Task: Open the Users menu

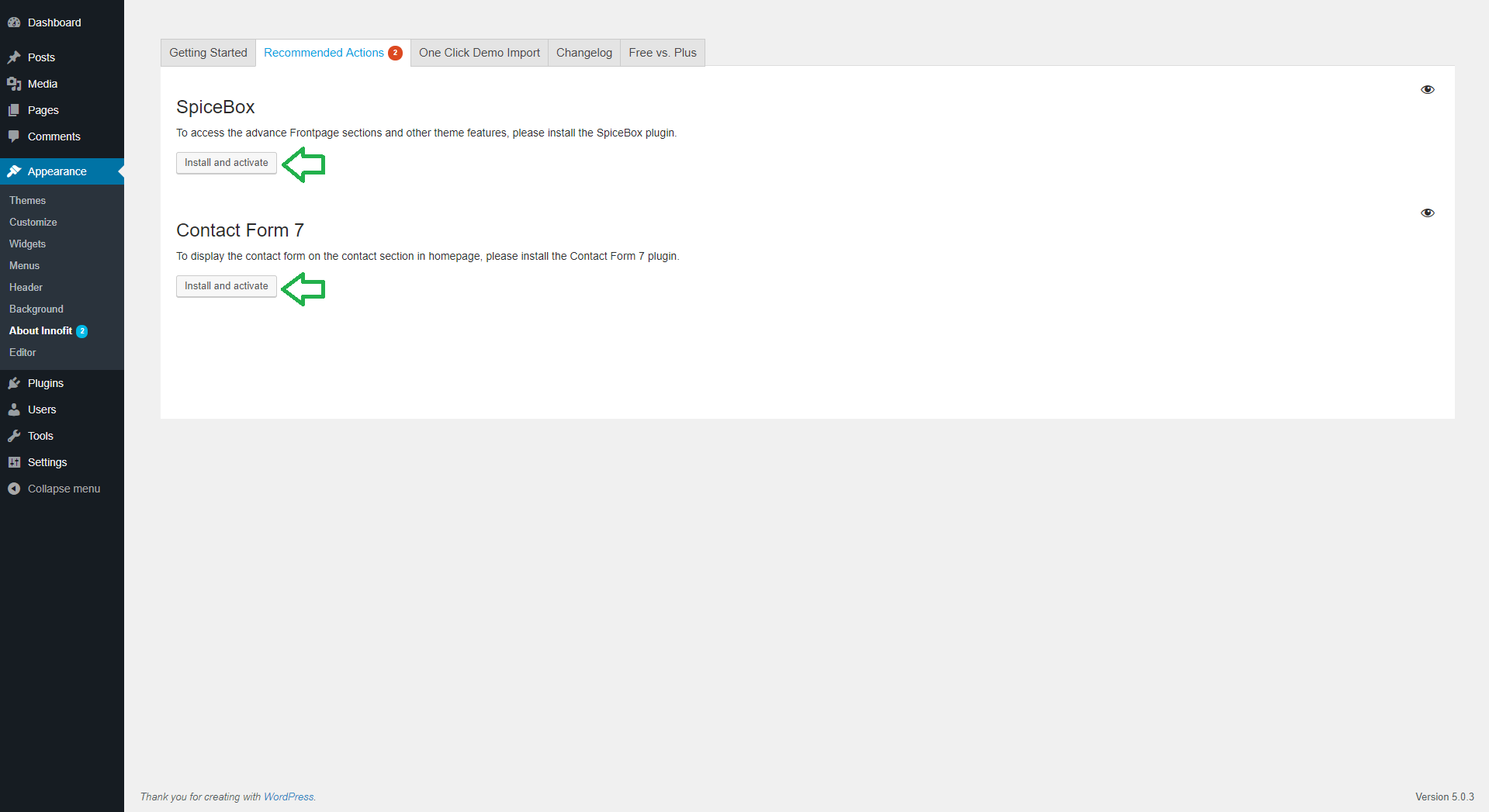Action: [x=62, y=409]
